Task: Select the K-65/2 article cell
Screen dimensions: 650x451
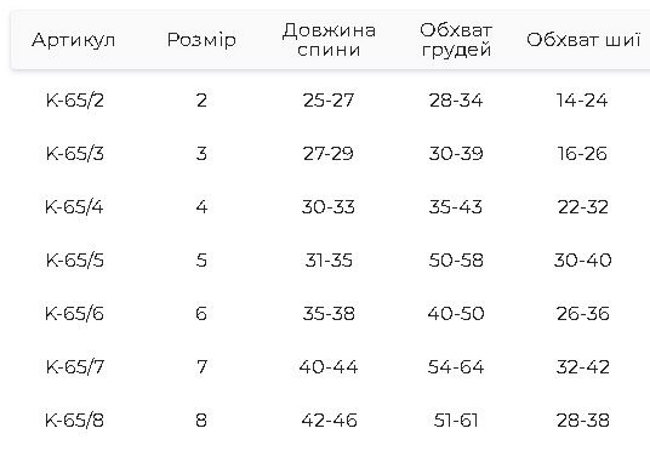Action: pos(74,101)
